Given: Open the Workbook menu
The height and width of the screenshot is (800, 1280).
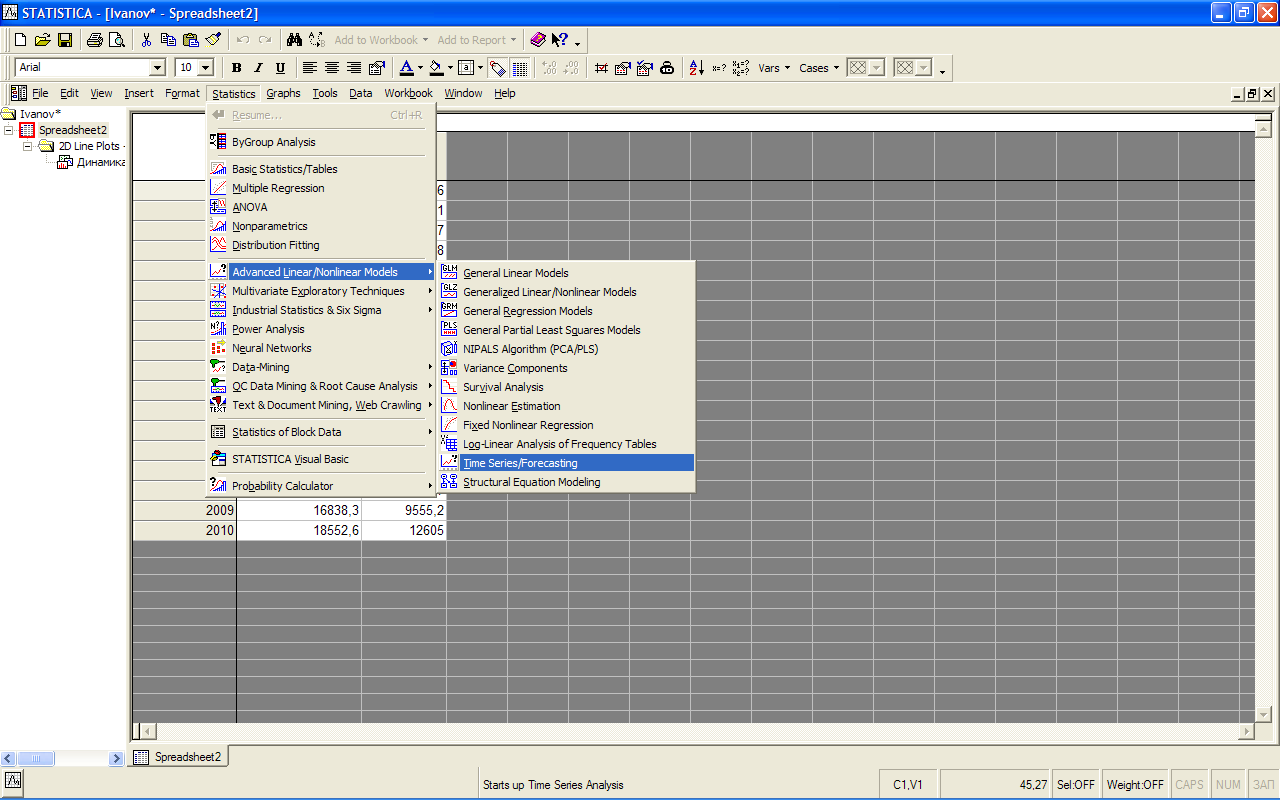Looking at the screenshot, I should point(408,93).
